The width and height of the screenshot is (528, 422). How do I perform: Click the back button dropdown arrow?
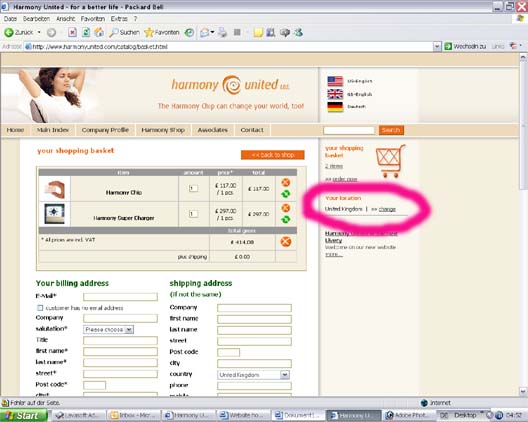coord(39,32)
